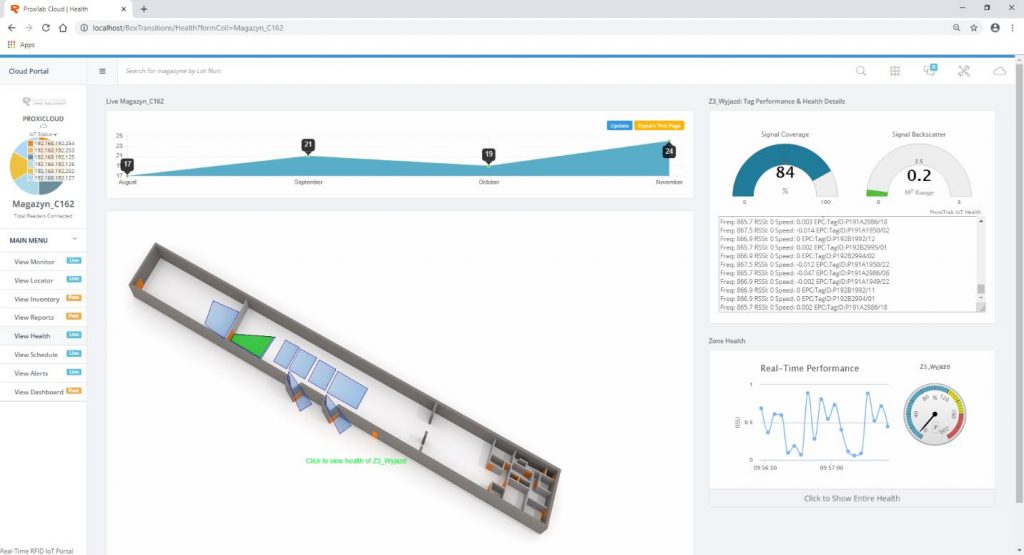The width and height of the screenshot is (1024, 555).
Task: Click the orange Explain This Page button
Action: pos(659,125)
